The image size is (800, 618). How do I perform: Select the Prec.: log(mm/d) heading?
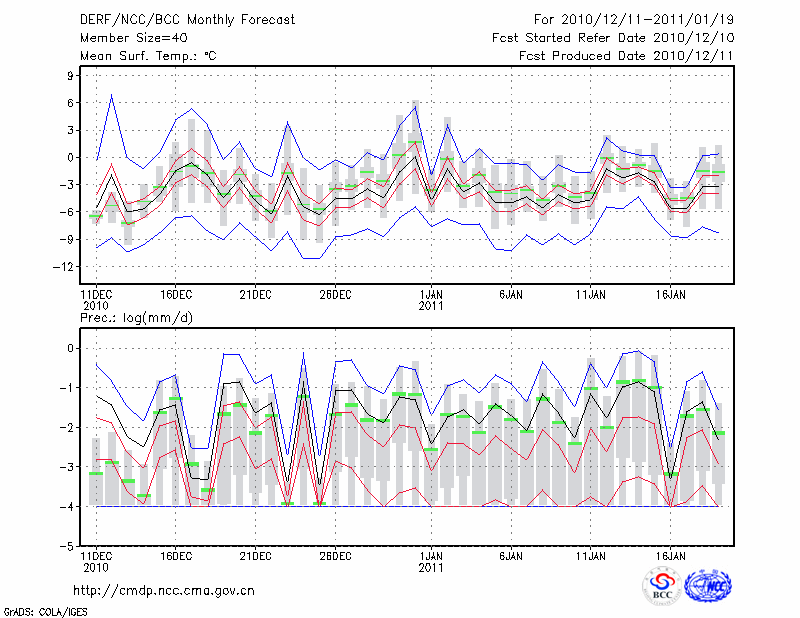[137, 318]
